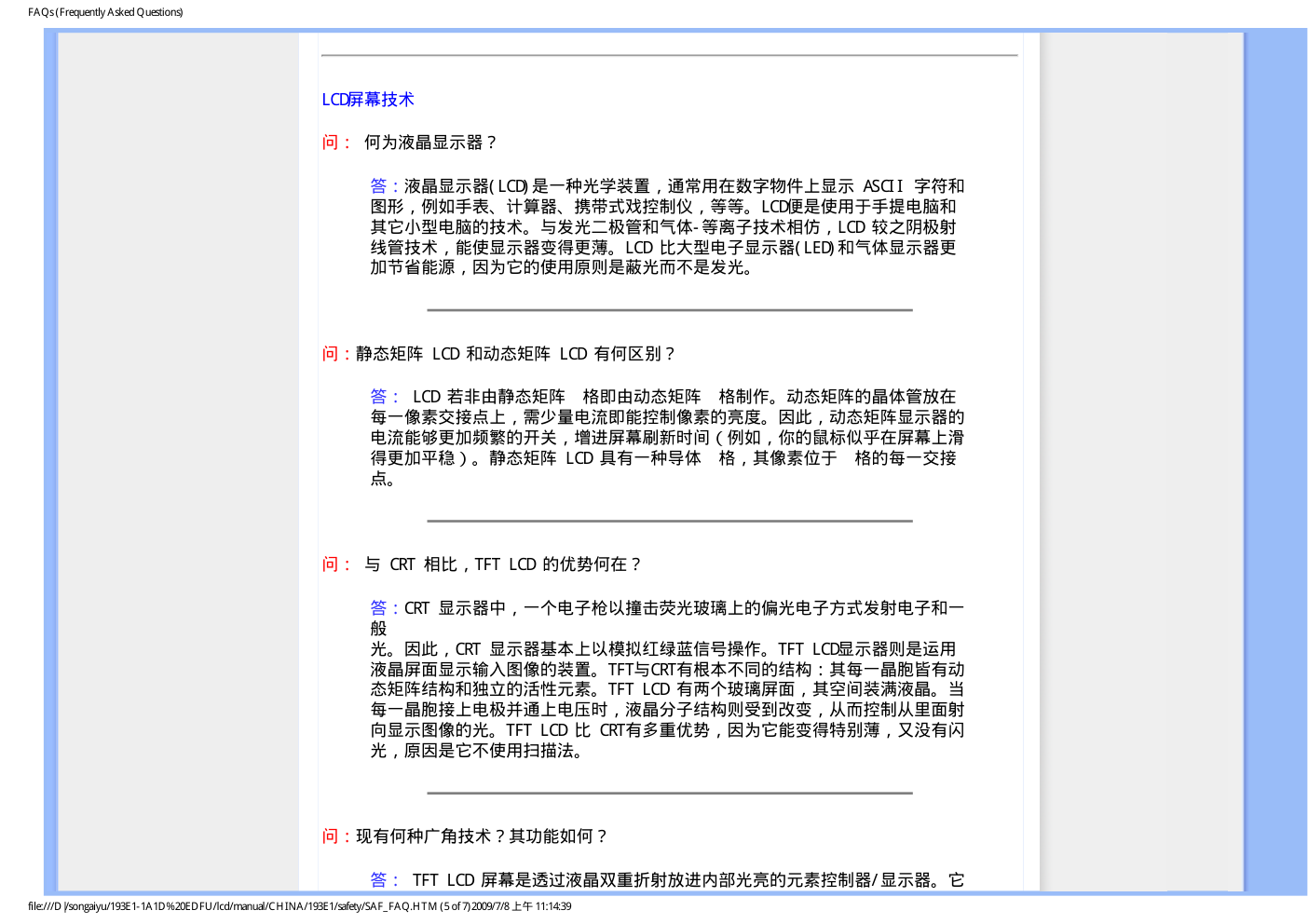Click the SAF_FAQ.HTM file path in footer
The width and height of the screenshot is (1308, 924).
[x=298, y=906]
